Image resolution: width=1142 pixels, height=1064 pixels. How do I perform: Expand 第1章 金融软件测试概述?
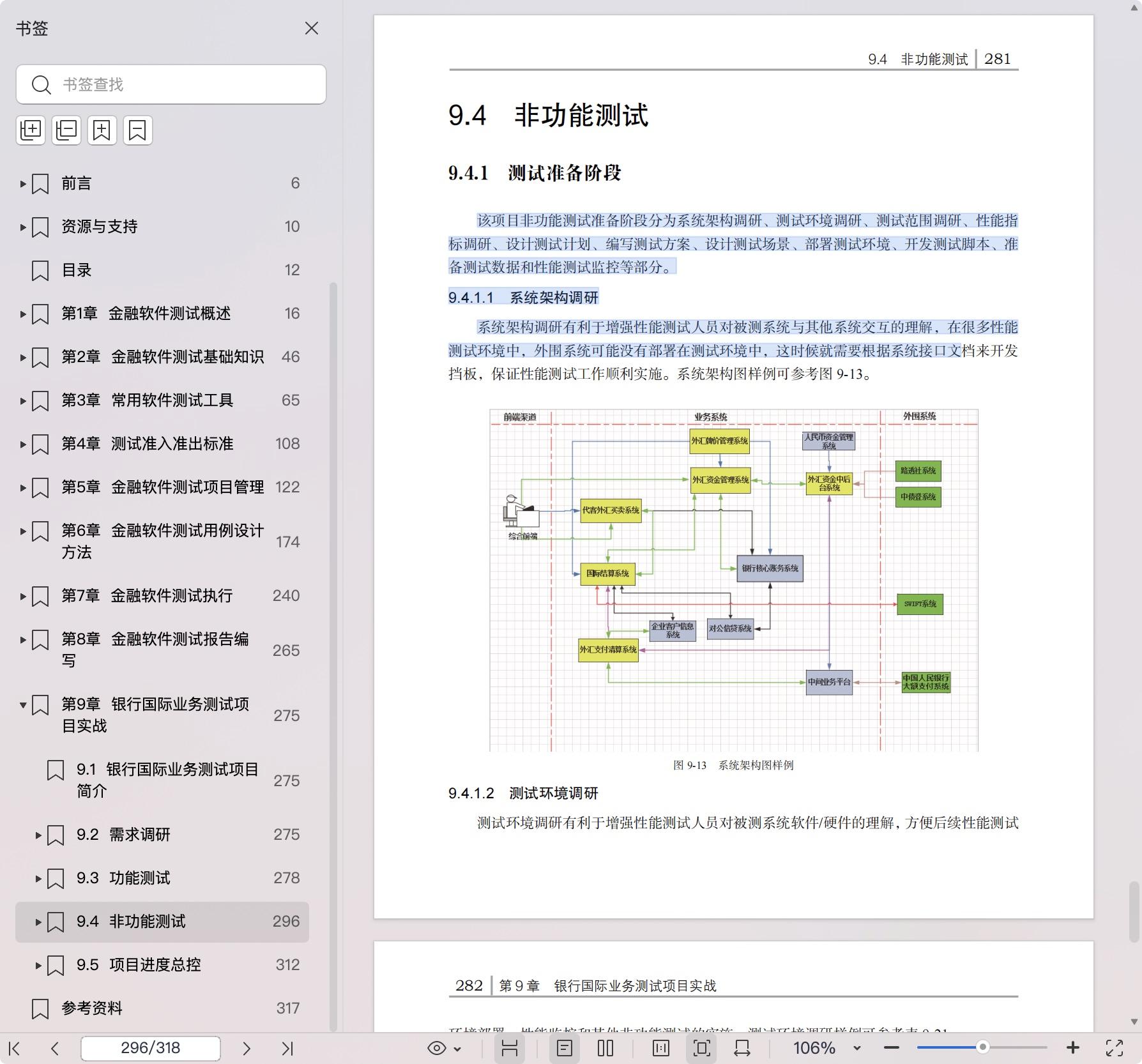coord(23,314)
